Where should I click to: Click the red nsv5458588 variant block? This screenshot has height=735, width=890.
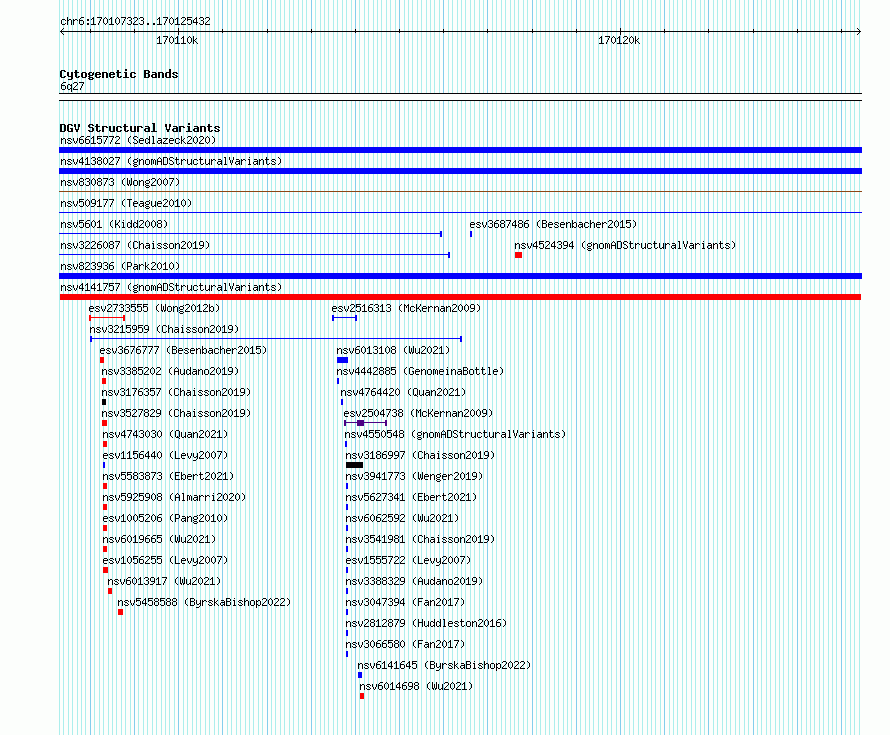click(120, 612)
